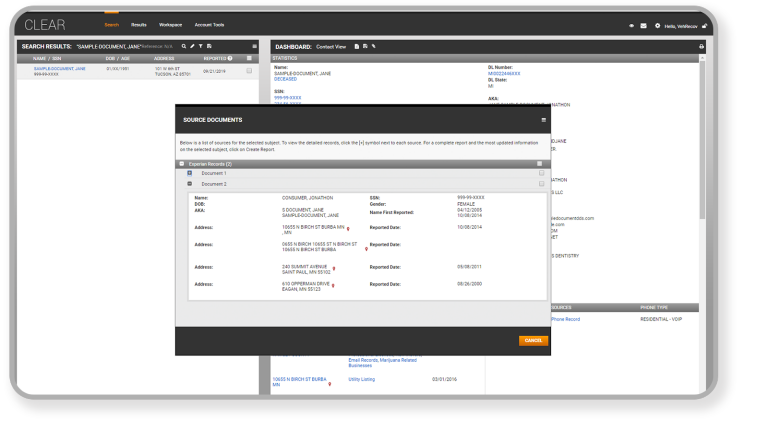Click the printer icon in Dashboard header
The image size is (768, 432).
701,46
